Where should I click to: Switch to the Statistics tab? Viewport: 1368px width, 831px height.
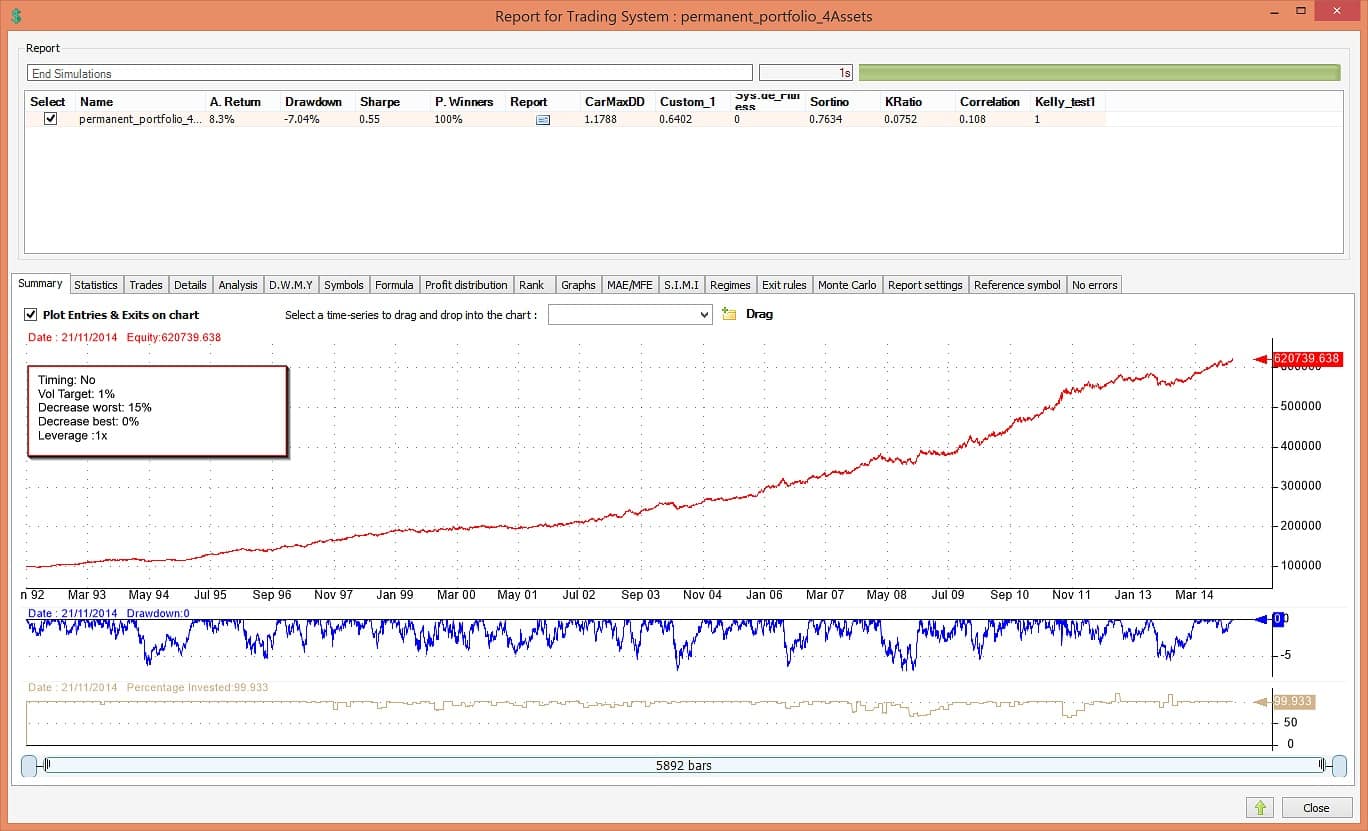[x=96, y=285]
